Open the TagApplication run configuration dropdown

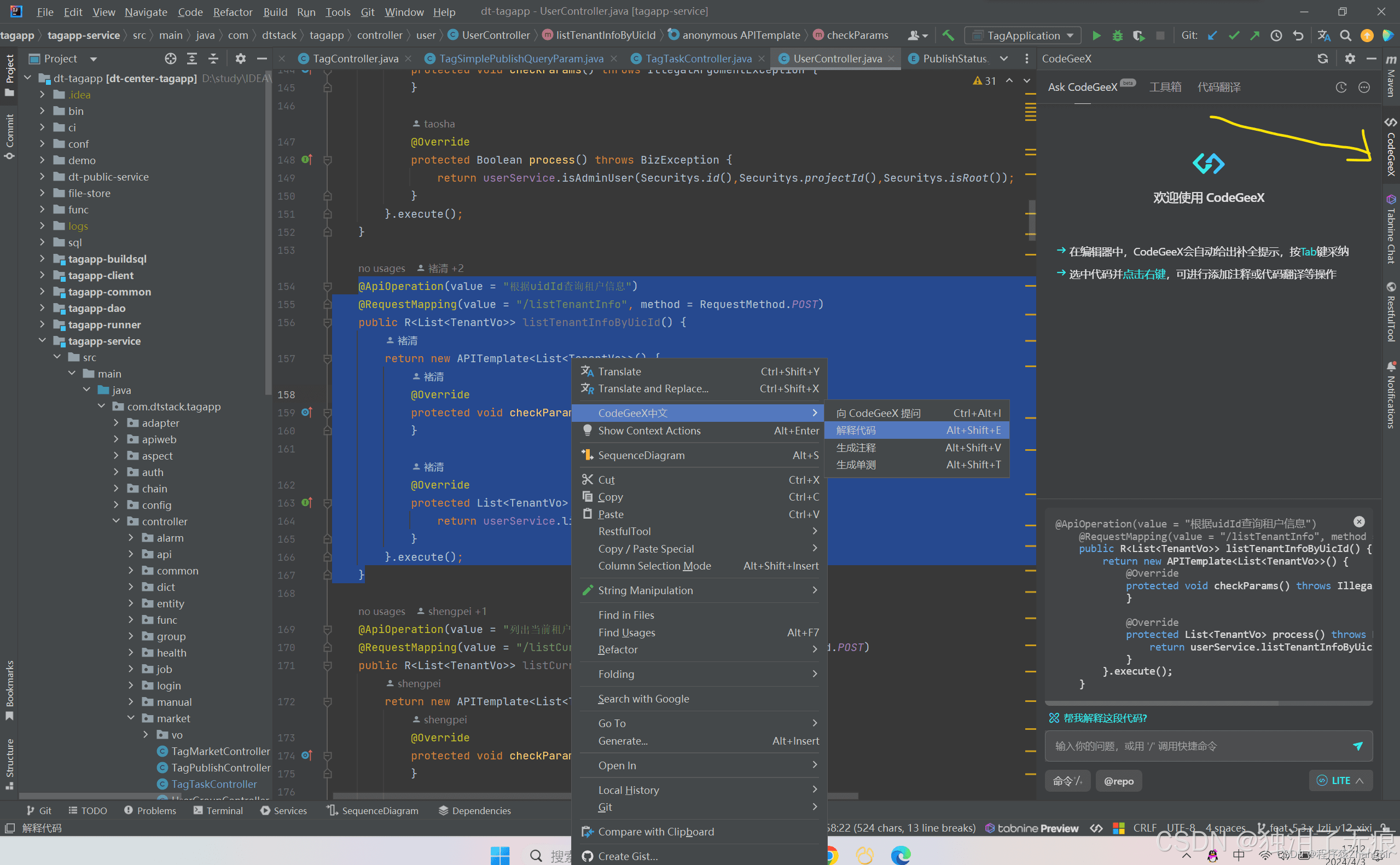click(1023, 36)
